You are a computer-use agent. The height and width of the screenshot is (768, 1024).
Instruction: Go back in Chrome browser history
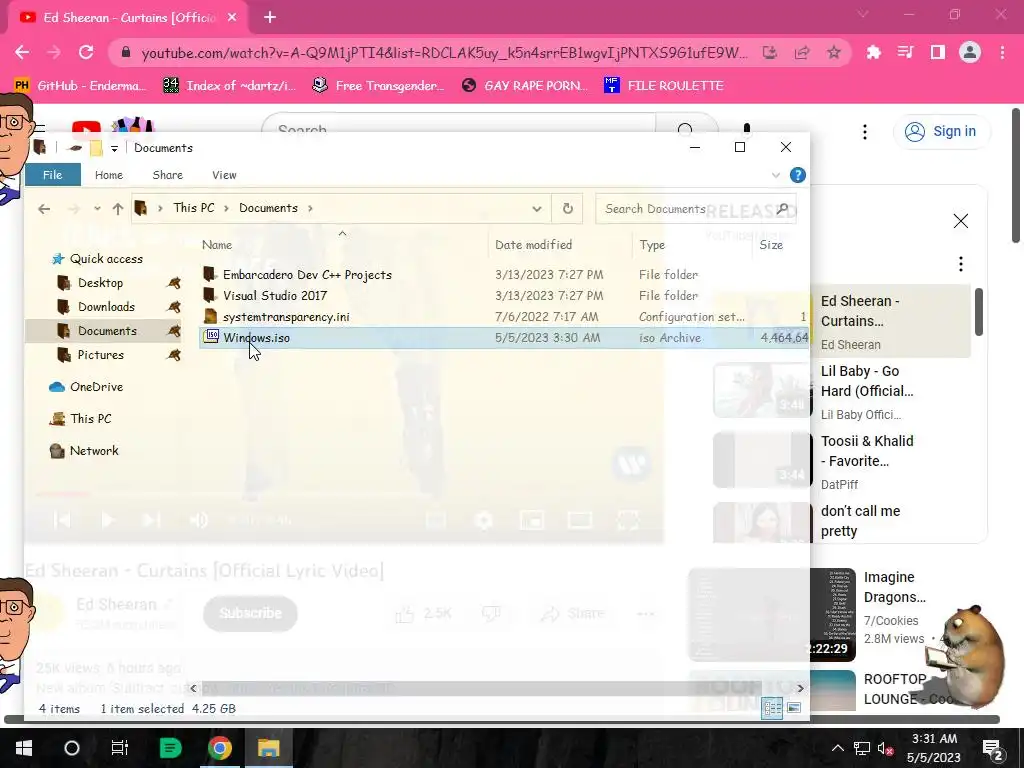click(22, 52)
